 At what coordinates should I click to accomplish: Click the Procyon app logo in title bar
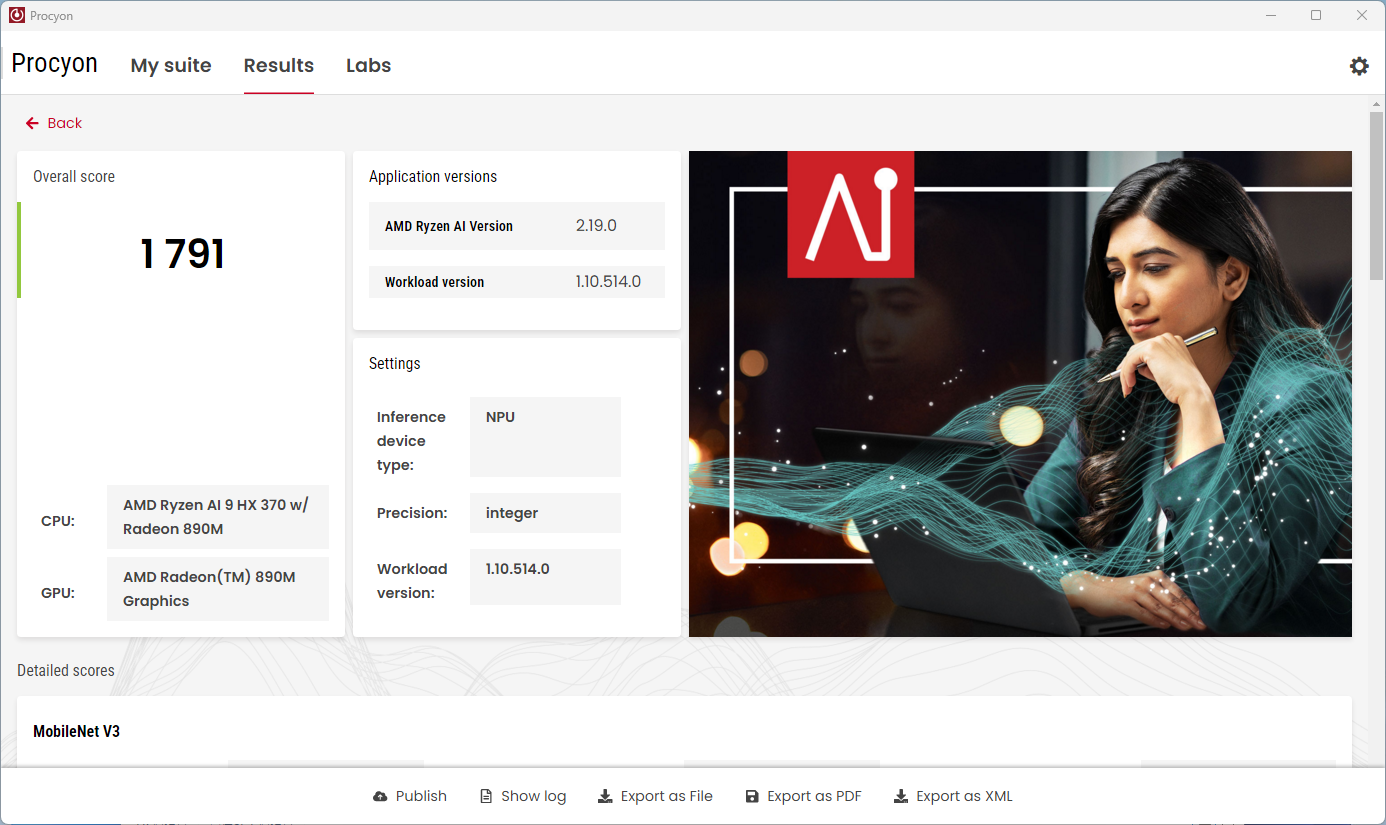16,15
